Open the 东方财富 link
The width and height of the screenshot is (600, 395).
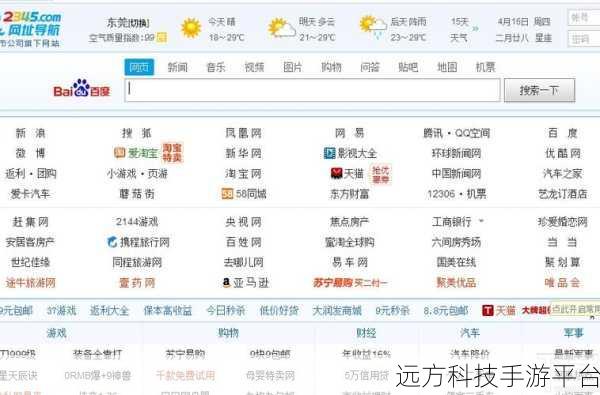click(350, 194)
